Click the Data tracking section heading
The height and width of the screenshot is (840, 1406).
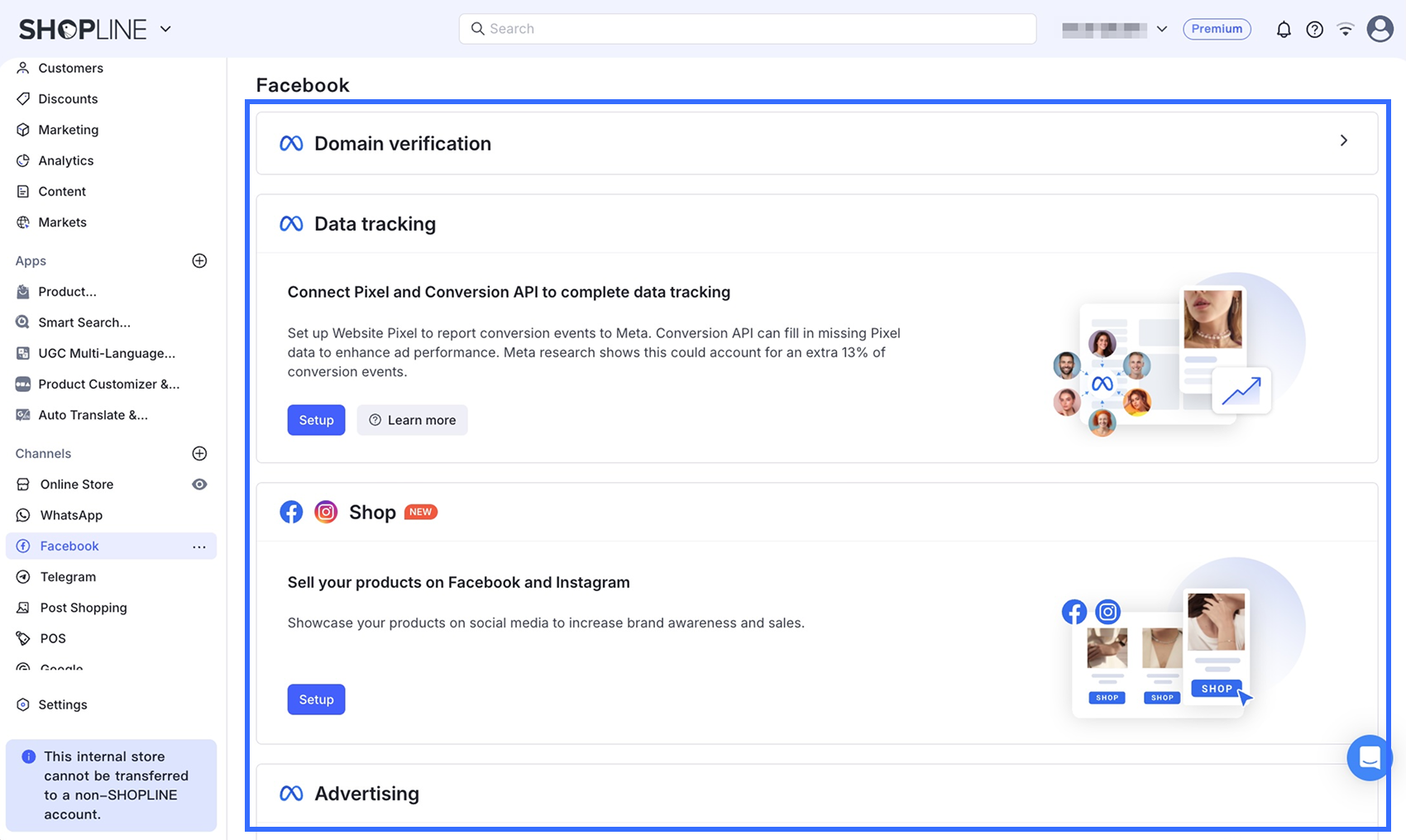[375, 224]
